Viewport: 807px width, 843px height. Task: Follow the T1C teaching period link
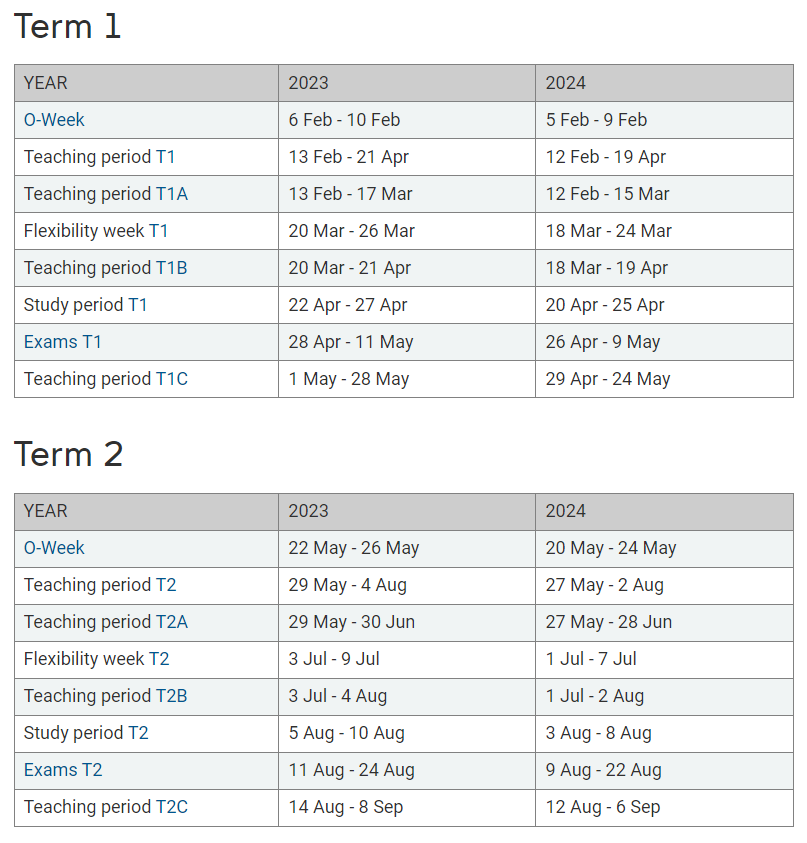172,379
